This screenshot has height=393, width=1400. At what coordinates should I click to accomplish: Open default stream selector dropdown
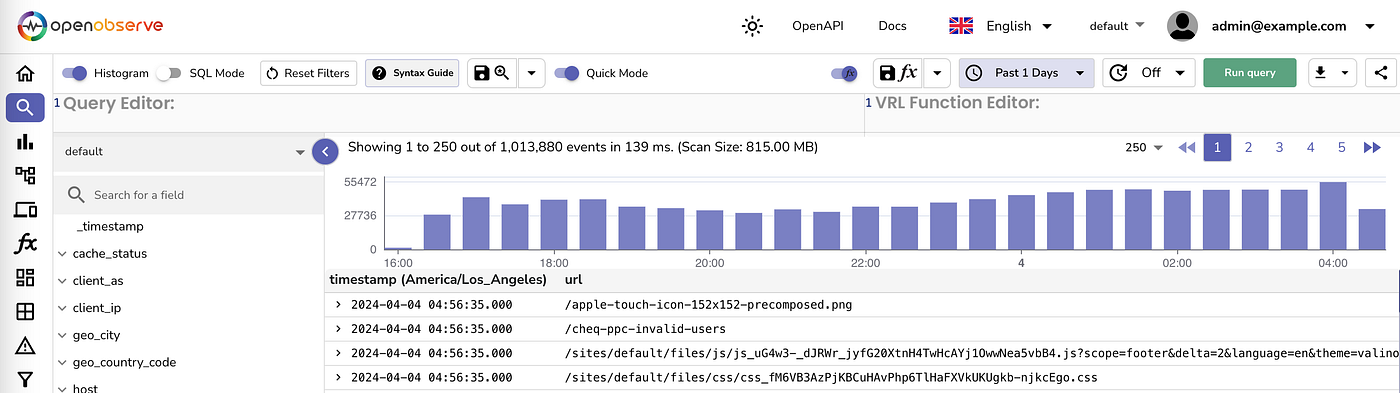click(187, 152)
